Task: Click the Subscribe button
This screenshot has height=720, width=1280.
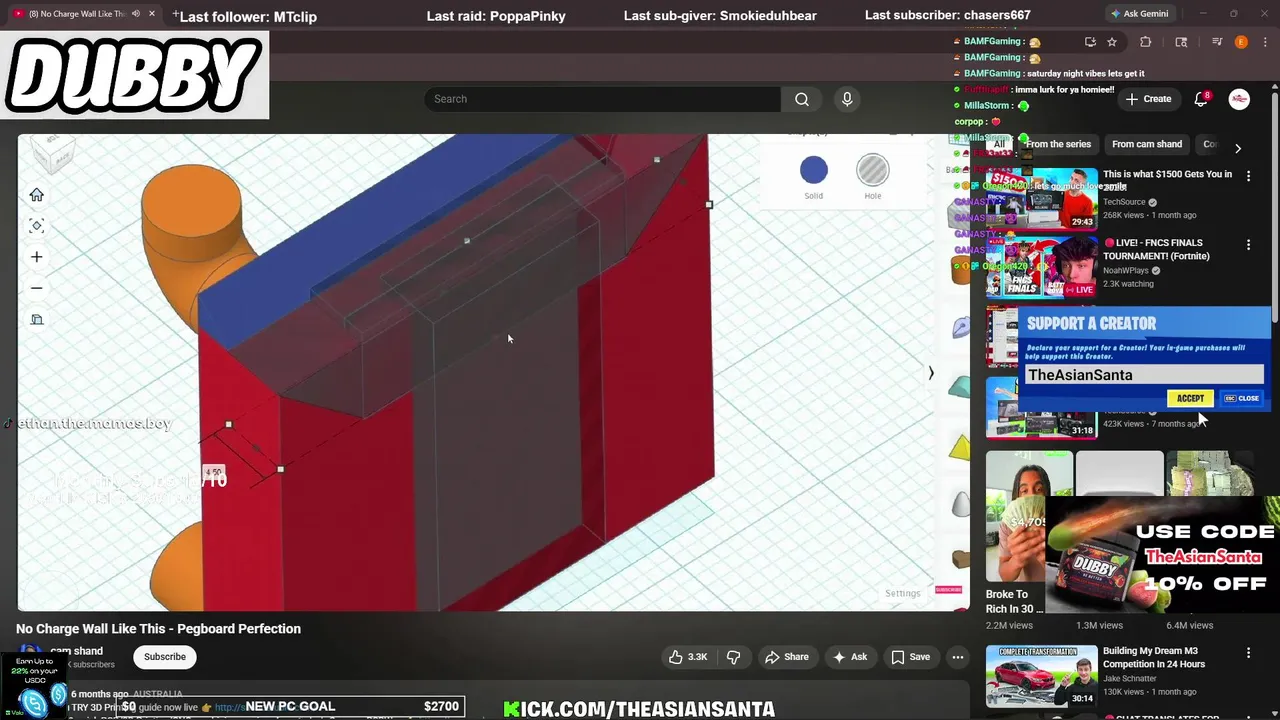Action: pyautogui.click(x=165, y=657)
